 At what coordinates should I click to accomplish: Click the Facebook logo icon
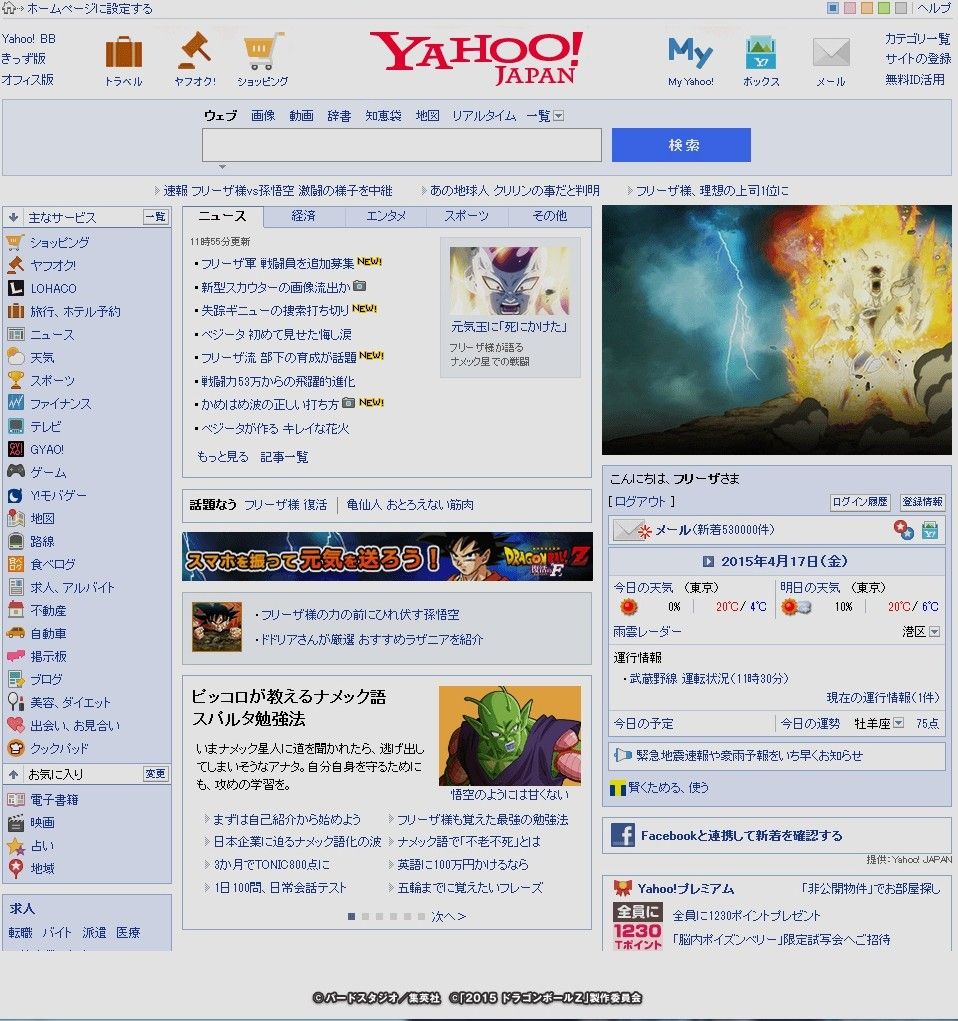(623, 835)
